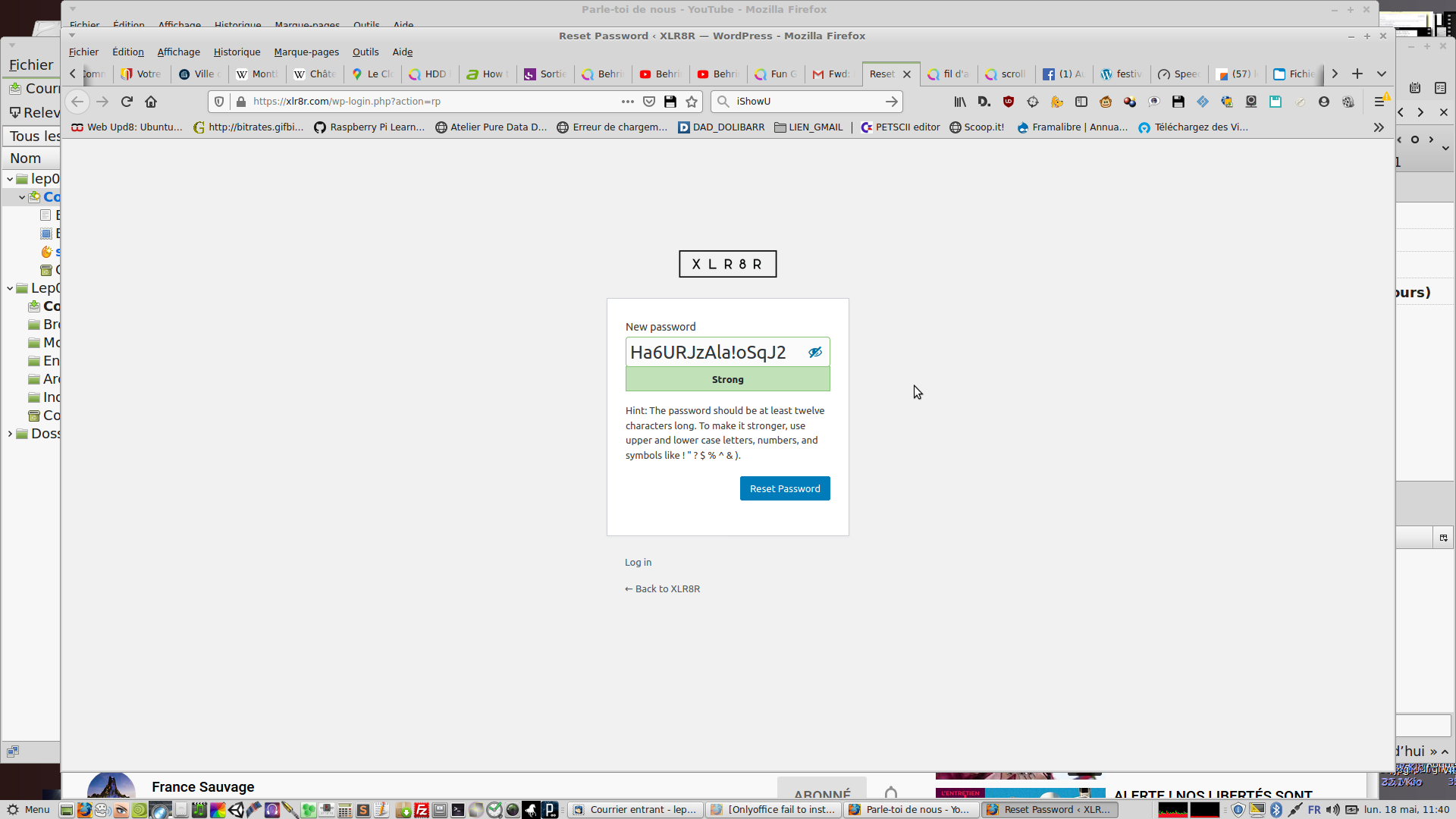Open the Marque-pages menu

coord(306,52)
